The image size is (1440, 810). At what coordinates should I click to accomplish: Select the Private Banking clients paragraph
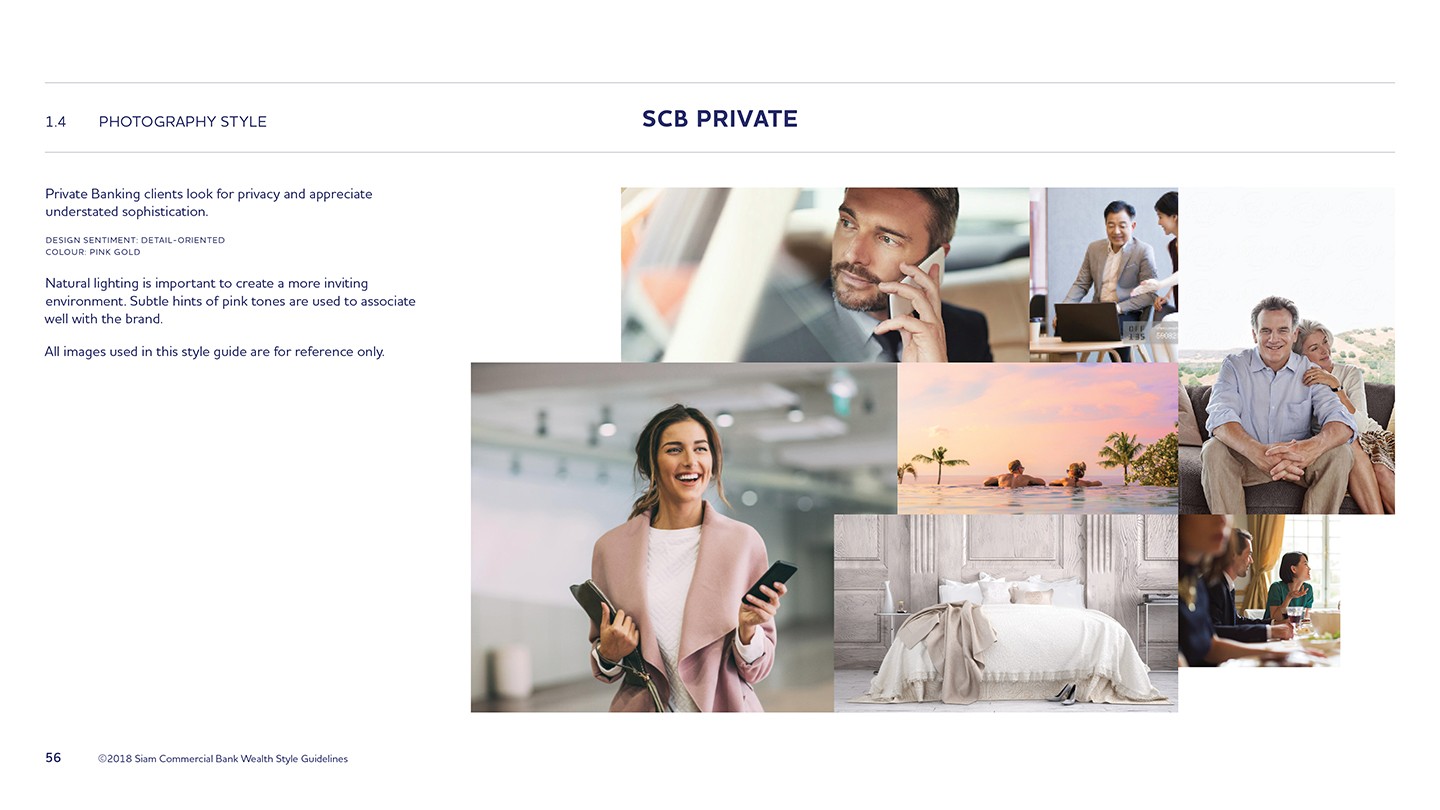[x=209, y=202]
